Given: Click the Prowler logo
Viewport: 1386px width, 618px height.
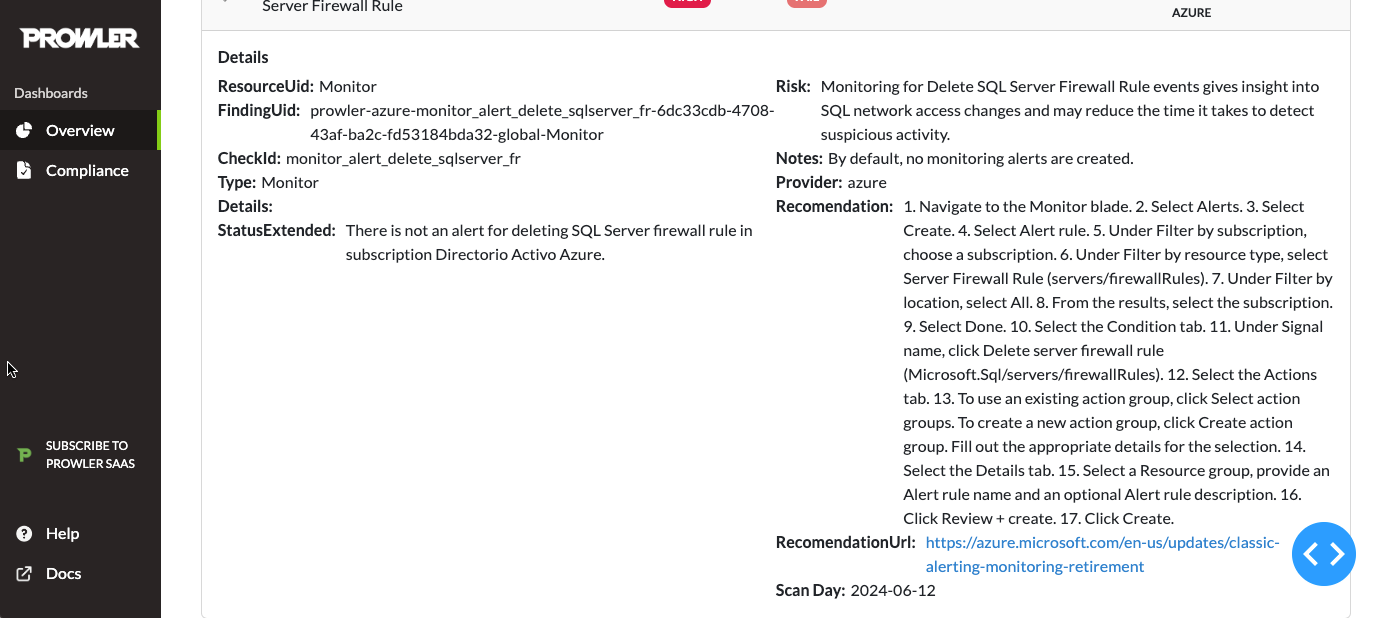Looking at the screenshot, I should point(80,38).
